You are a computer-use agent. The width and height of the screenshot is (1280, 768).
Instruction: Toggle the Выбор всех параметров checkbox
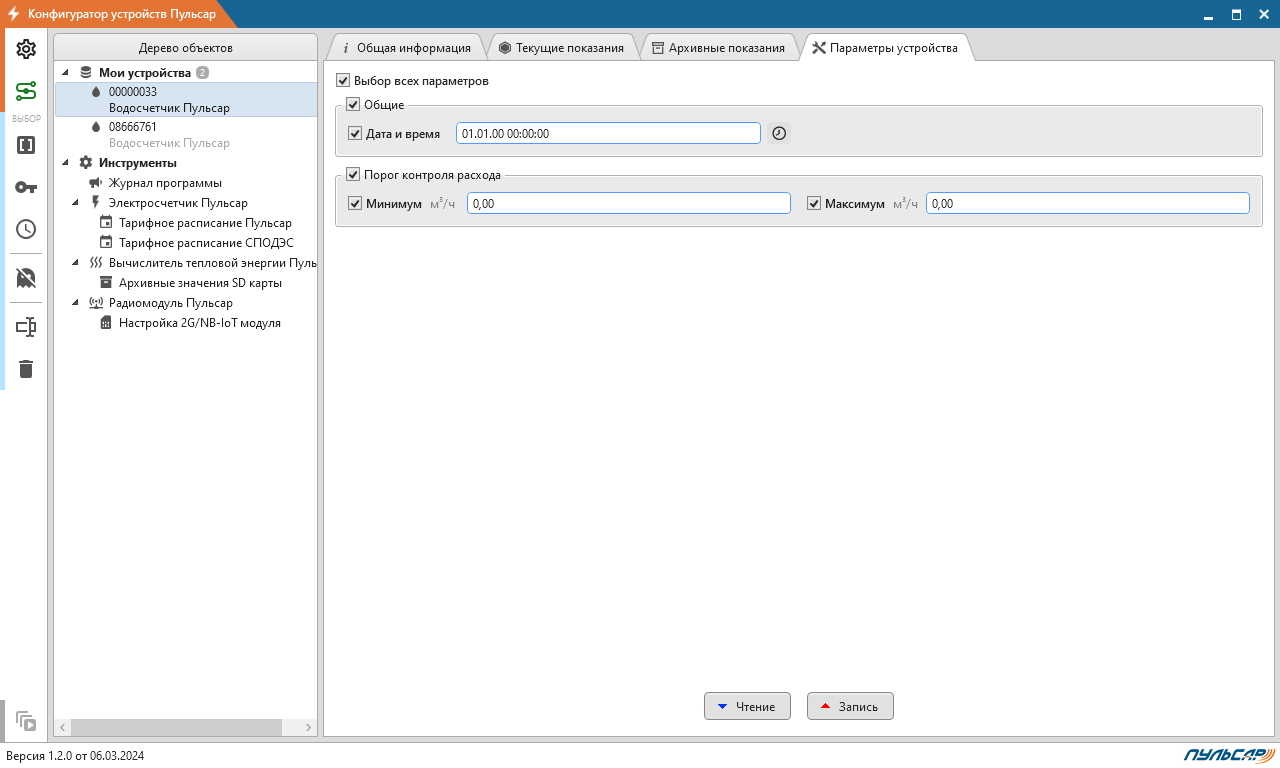click(344, 81)
